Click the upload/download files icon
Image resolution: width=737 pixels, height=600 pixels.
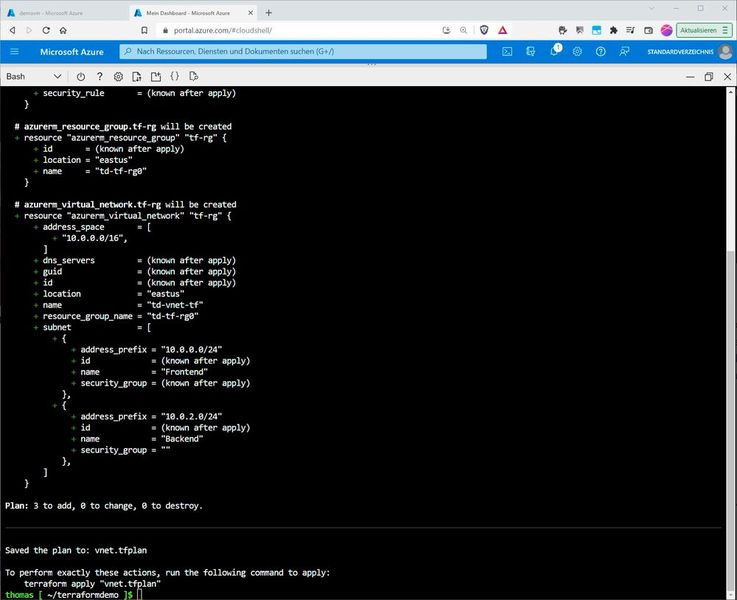137,77
